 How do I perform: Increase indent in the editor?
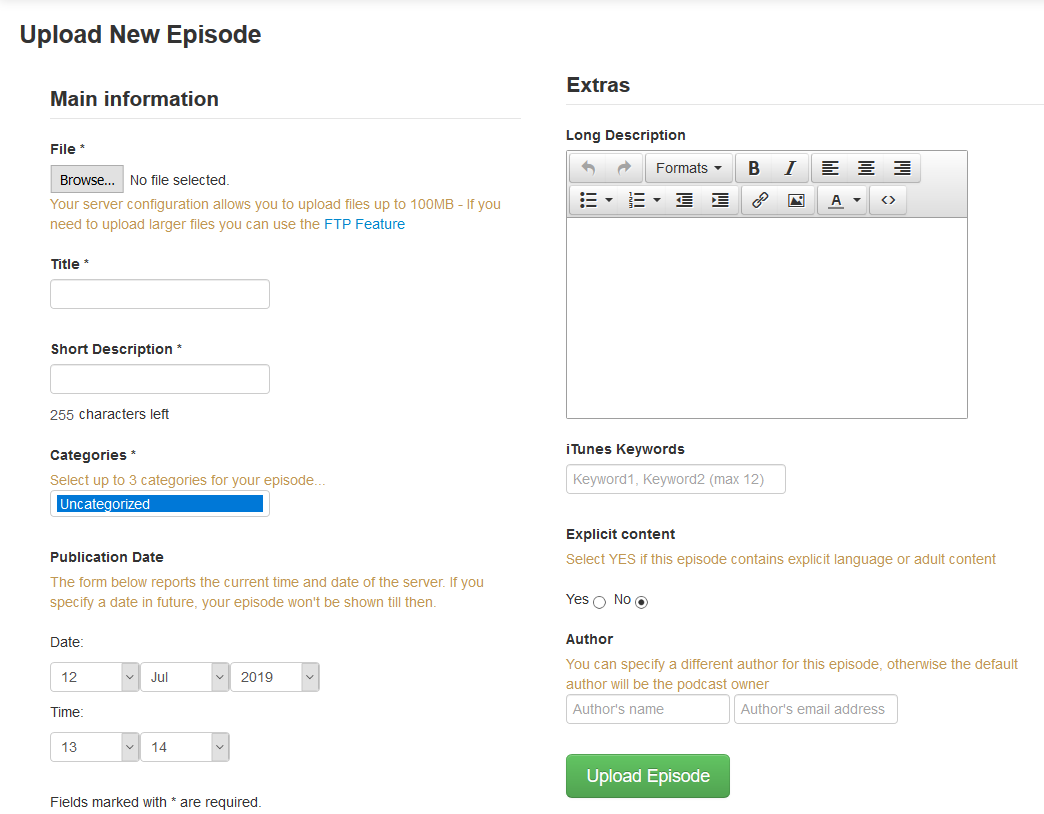tap(720, 200)
